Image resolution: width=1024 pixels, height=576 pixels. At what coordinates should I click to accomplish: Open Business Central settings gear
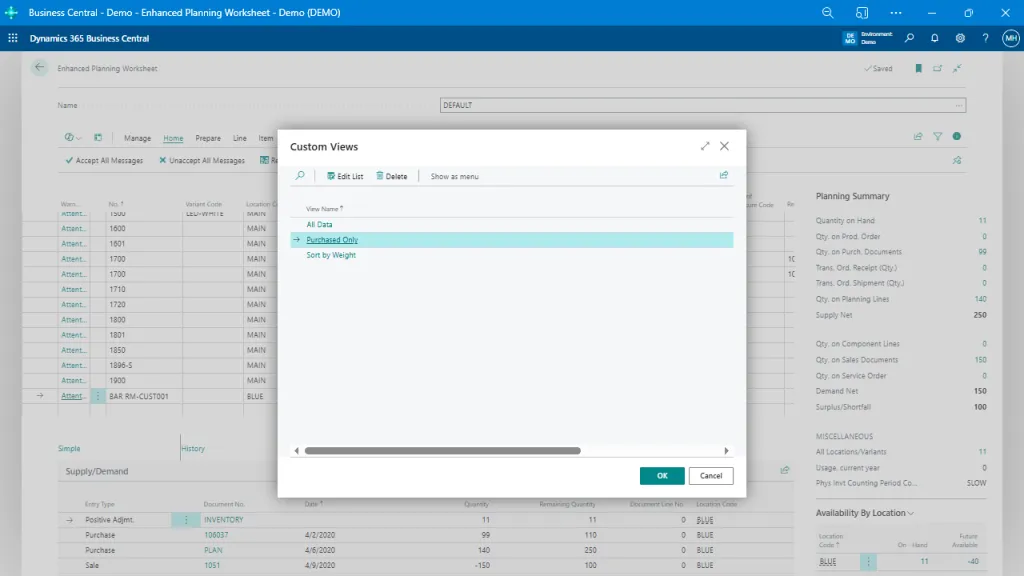958,37
